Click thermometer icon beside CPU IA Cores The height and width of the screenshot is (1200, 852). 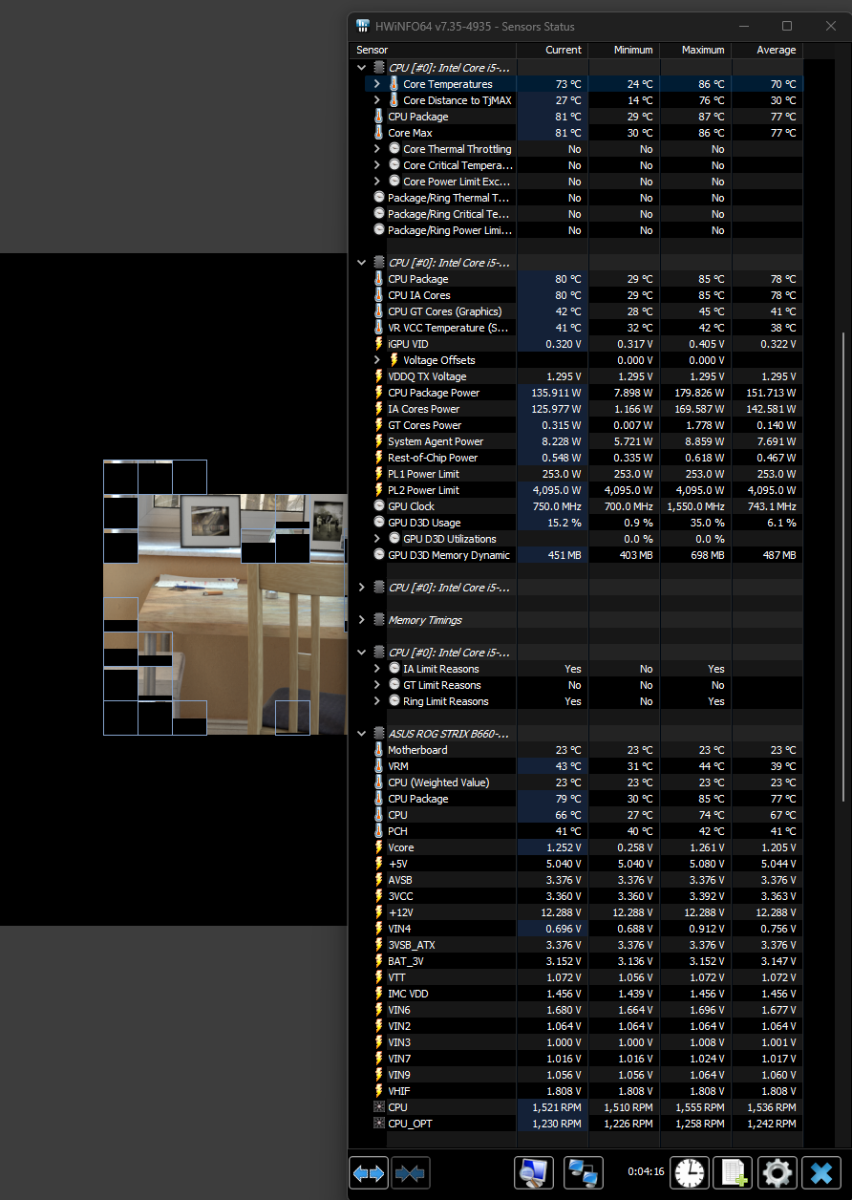(379, 295)
